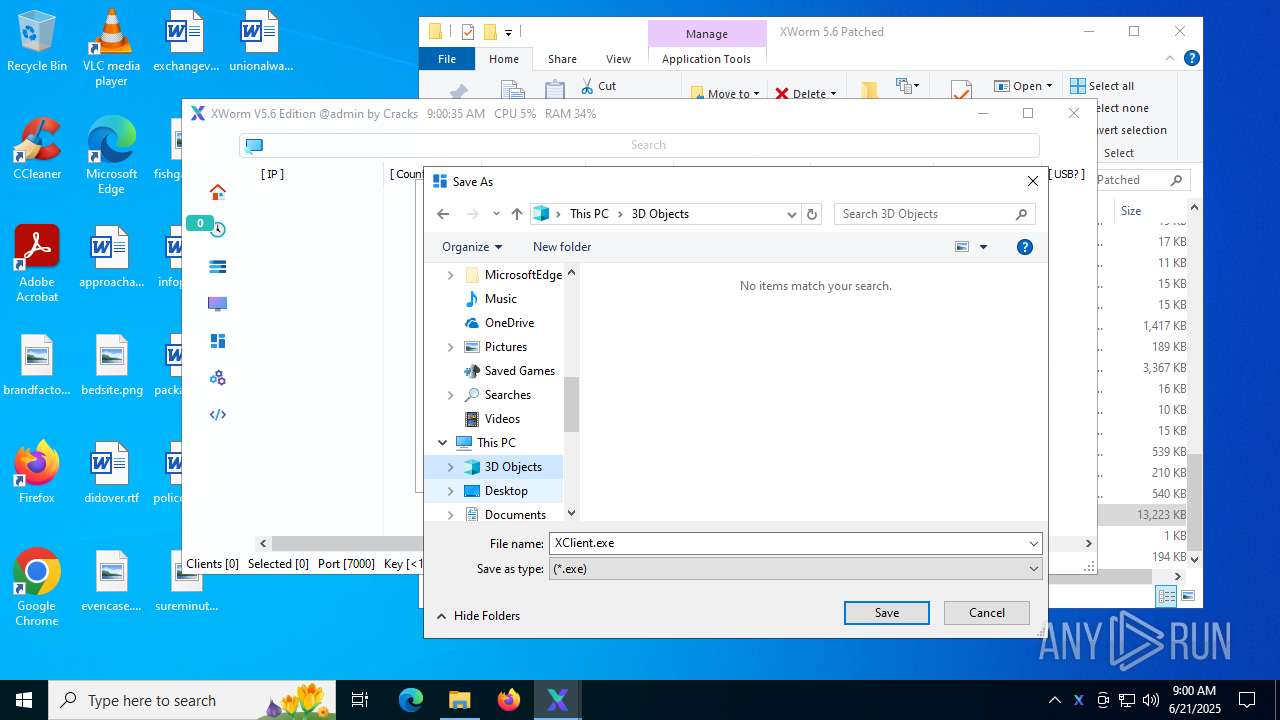Click the view icon in Save As toolbar
1280x720 pixels.
(x=962, y=247)
